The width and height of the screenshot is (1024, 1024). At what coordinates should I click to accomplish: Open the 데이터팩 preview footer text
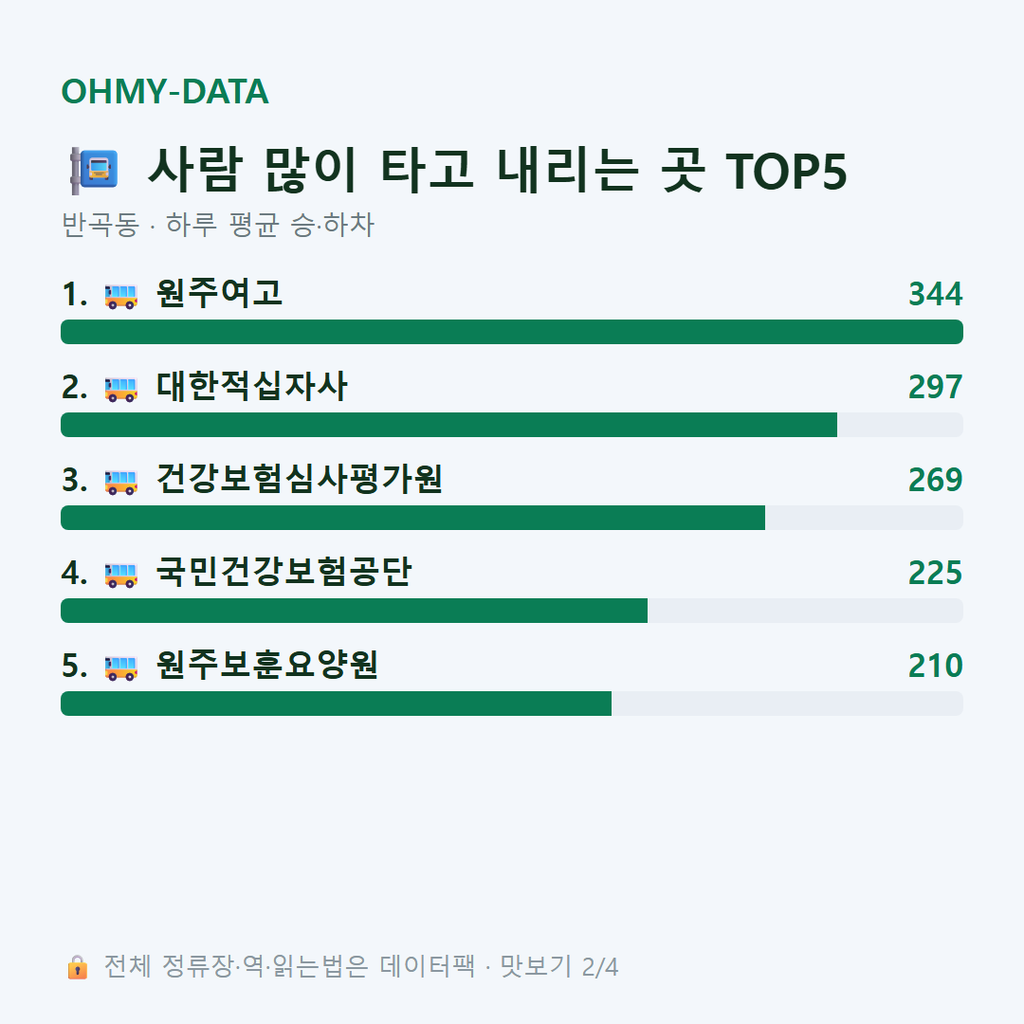coord(360,967)
